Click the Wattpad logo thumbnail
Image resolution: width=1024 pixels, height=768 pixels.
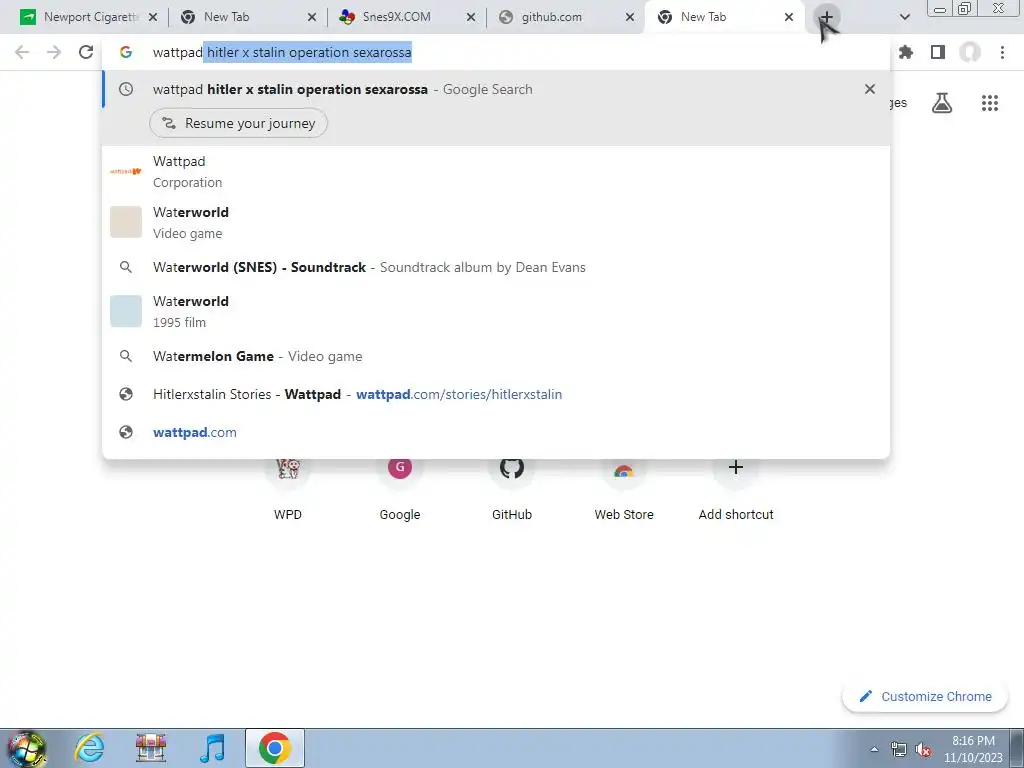tap(125, 172)
